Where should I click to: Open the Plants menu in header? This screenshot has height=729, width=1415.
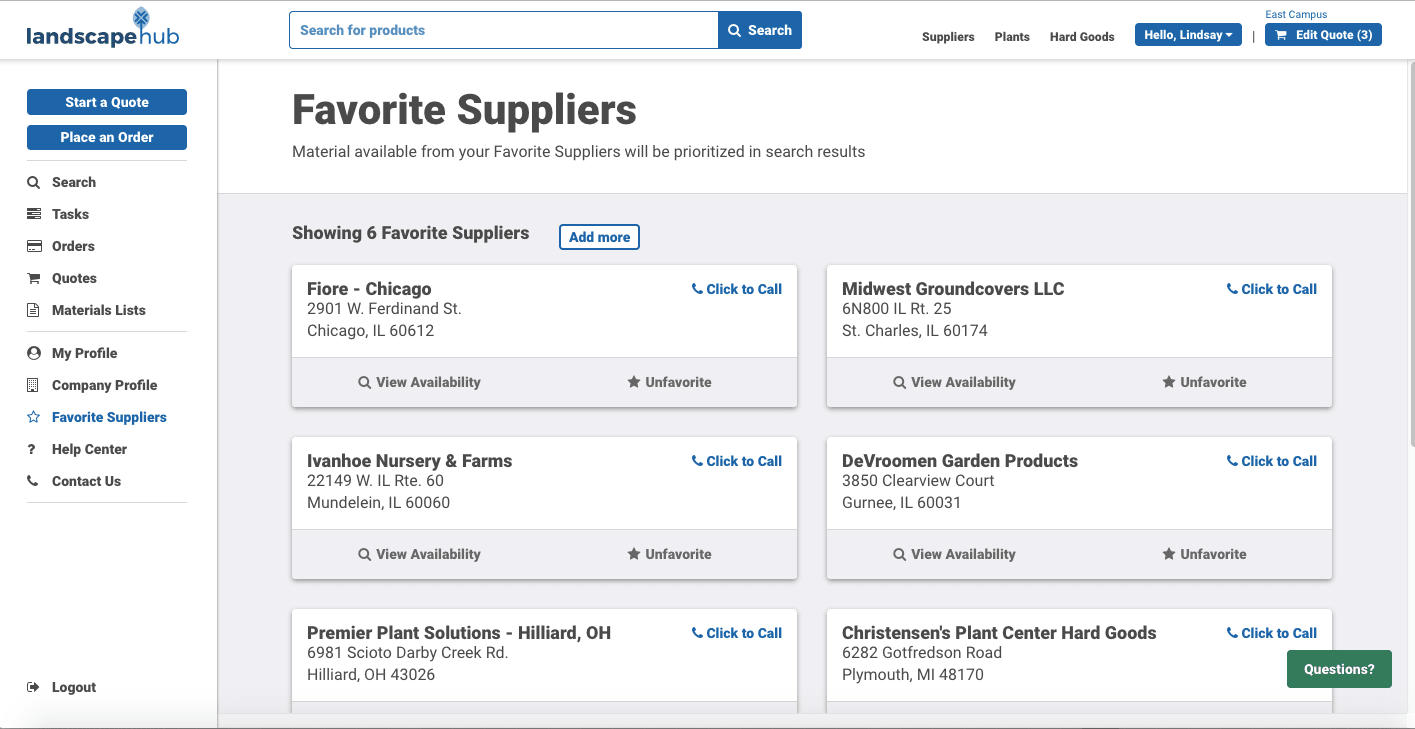[x=1012, y=37]
